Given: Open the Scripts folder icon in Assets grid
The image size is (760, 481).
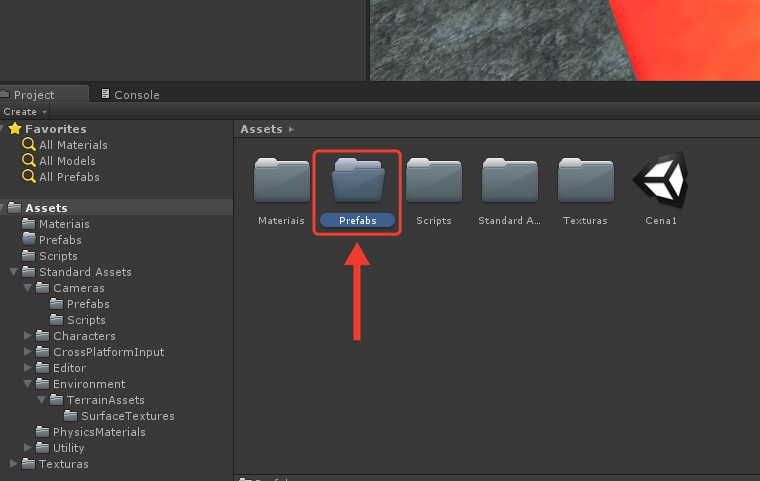Looking at the screenshot, I should (434, 180).
